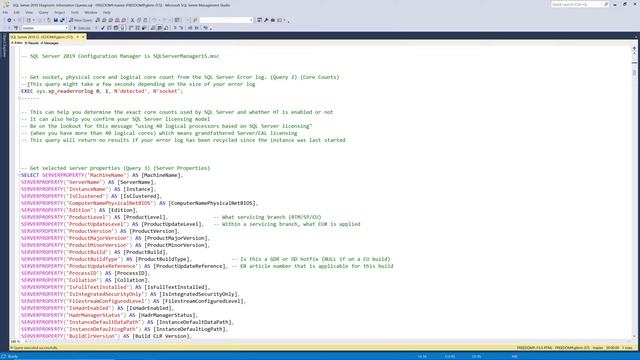Open the Query menu
This screenshot has width=640, height=360.
tap(43, 12)
